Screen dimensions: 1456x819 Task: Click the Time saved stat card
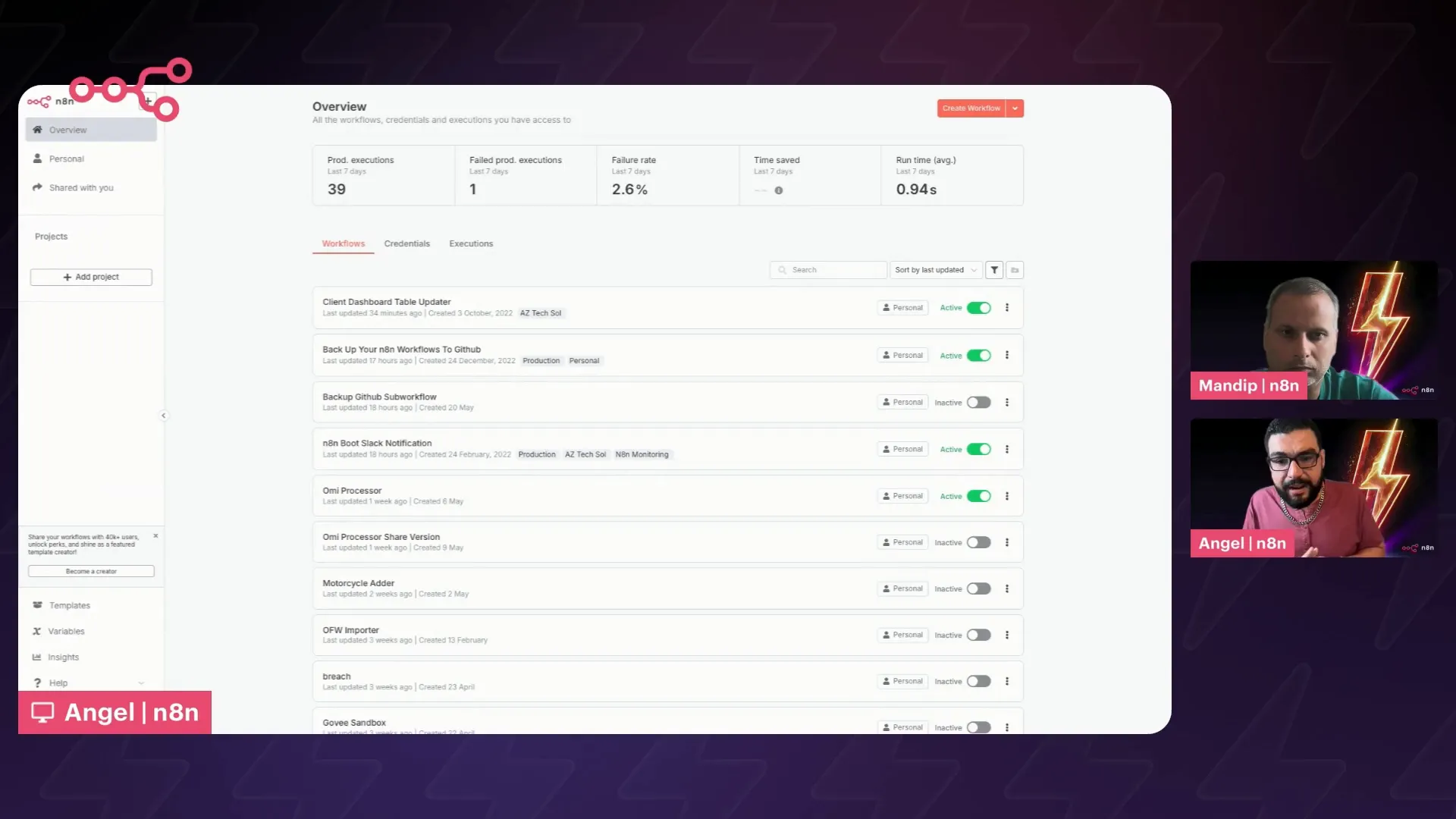pos(810,175)
